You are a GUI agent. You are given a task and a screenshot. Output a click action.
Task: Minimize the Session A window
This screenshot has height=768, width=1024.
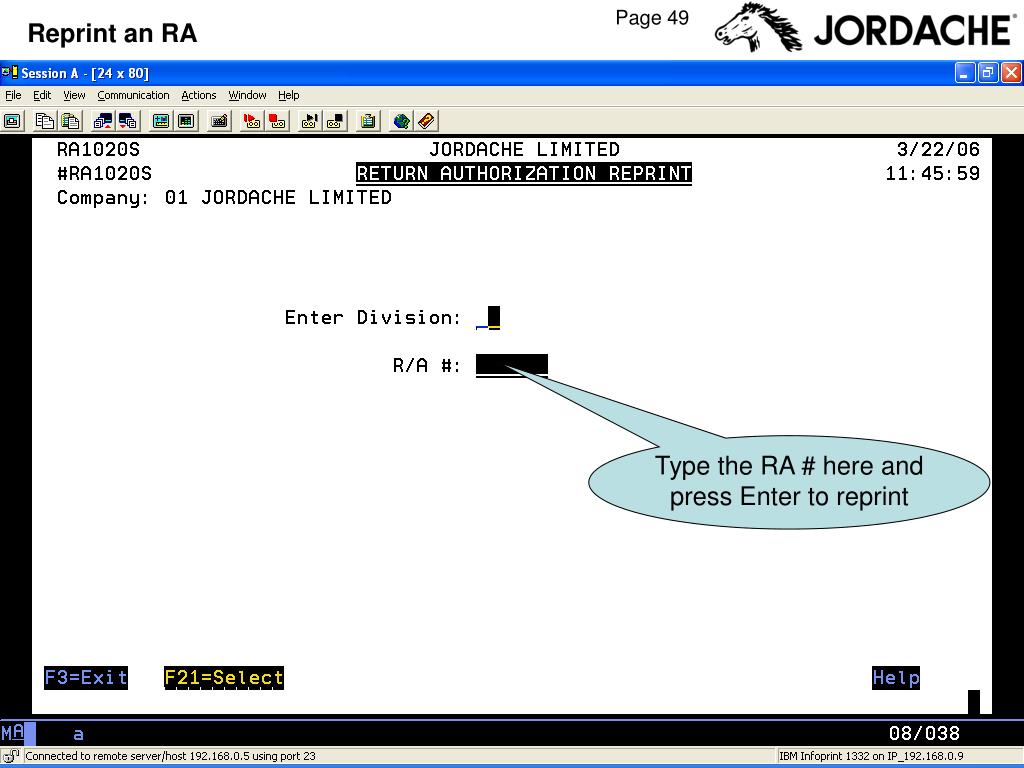pos(965,72)
